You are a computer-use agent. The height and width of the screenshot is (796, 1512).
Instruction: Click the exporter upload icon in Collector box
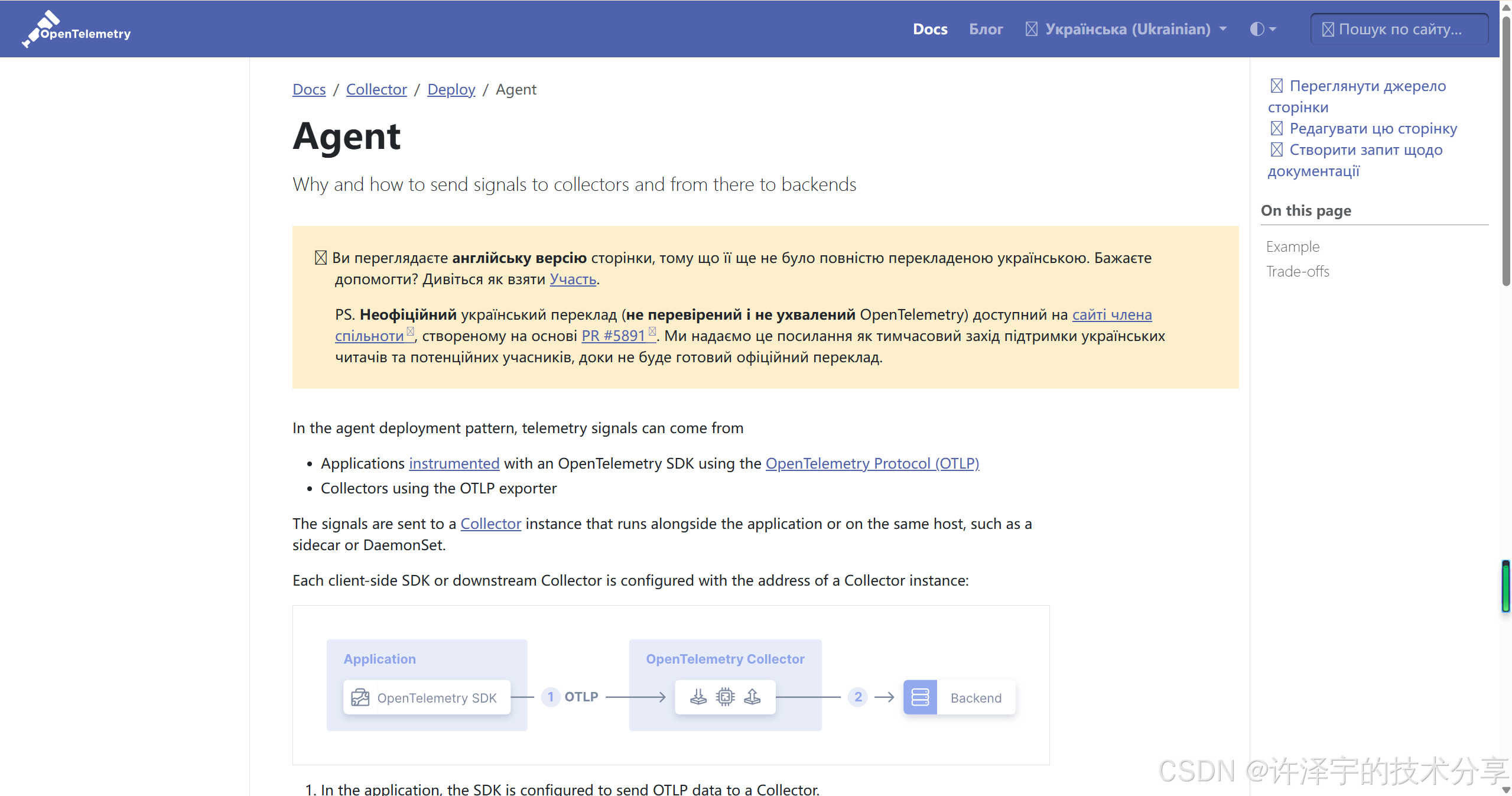click(x=752, y=697)
